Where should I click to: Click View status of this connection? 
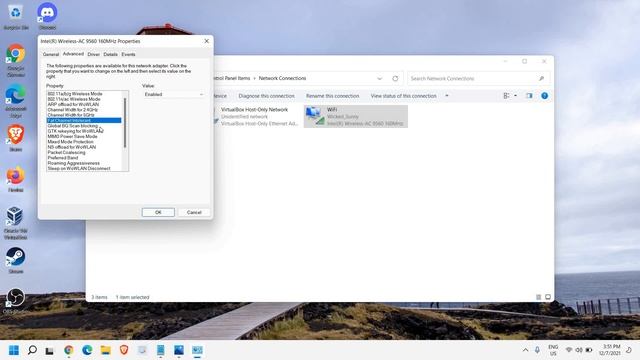[403, 96]
